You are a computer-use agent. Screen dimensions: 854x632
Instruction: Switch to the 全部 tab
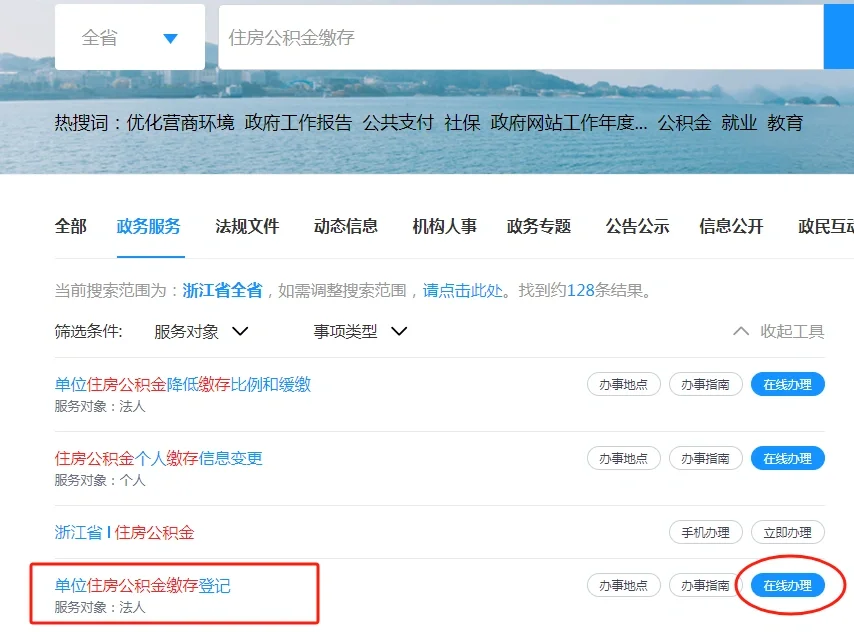point(71,227)
